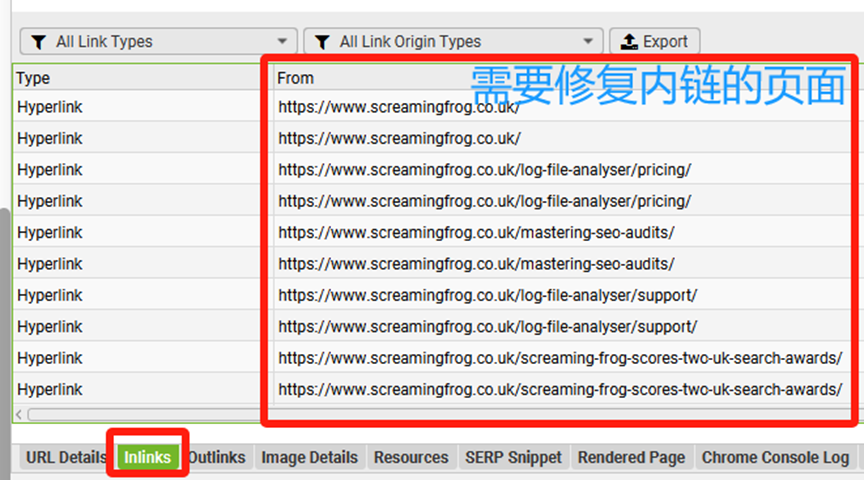Select the first mastering-seo-audits/ URL row

coord(476,233)
